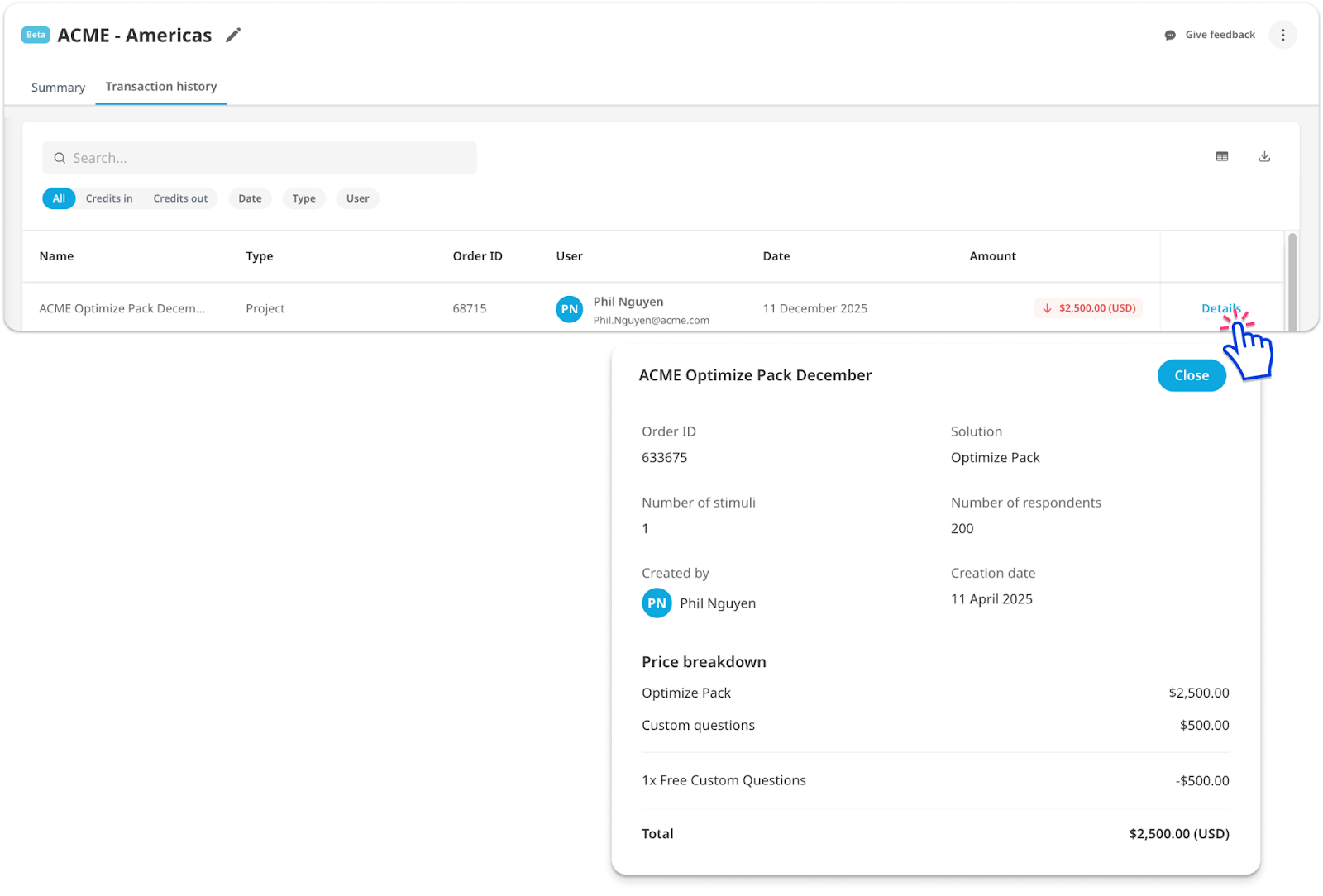Click the 11 December 2025 date cell
The image size is (1323, 896).
point(815,308)
